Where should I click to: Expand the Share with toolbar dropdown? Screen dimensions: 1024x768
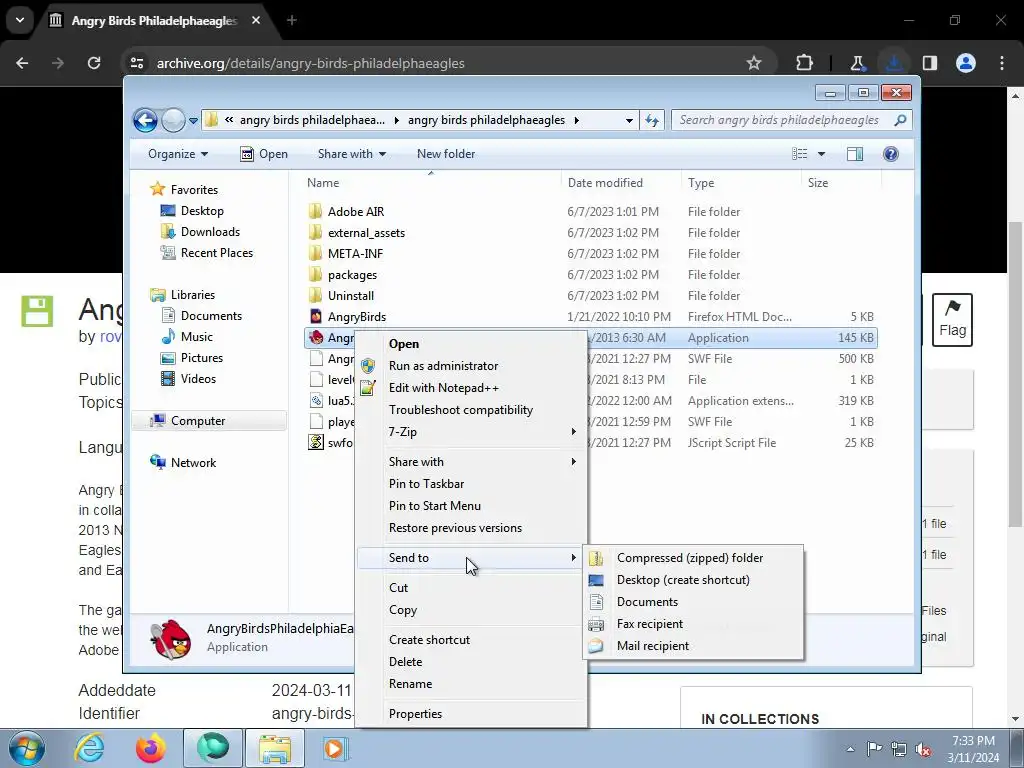click(351, 154)
